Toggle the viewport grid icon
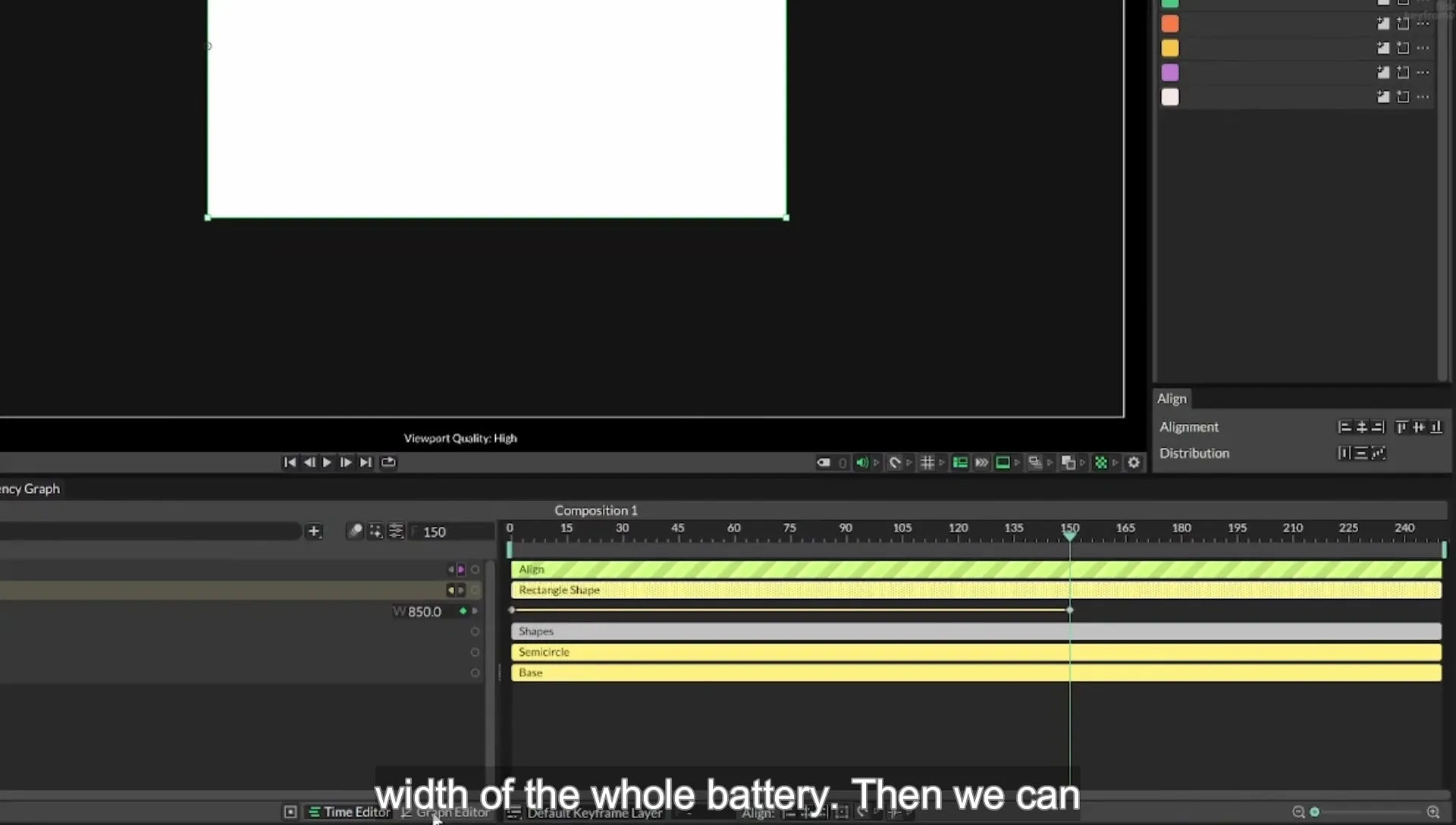This screenshot has width=1456, height=825. click(927, 463)
